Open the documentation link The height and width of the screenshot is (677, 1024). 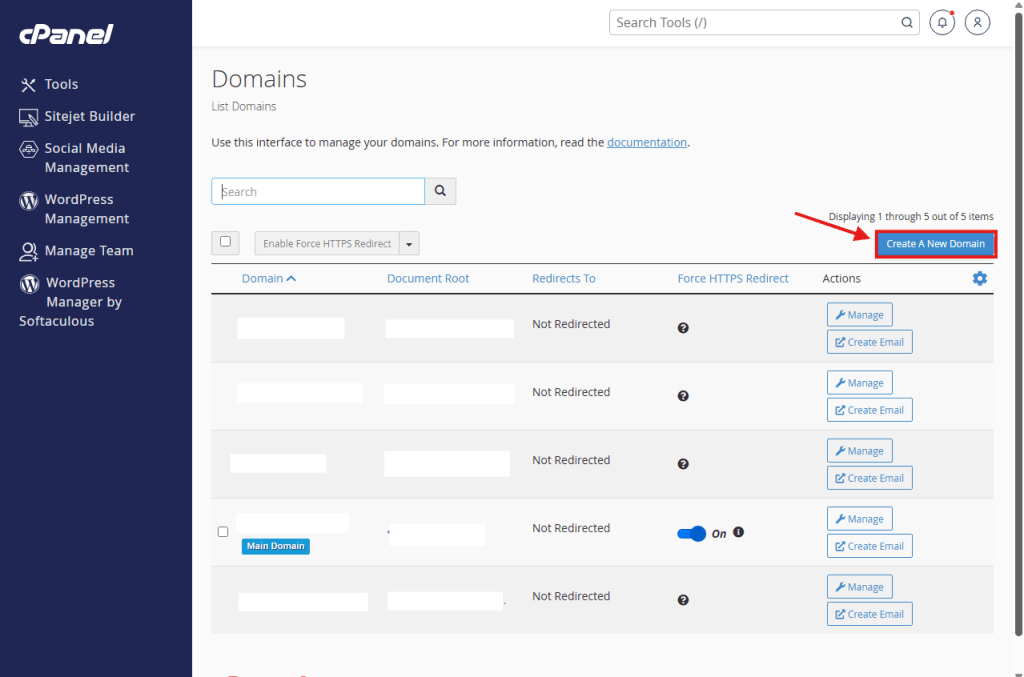click(646, 142)
